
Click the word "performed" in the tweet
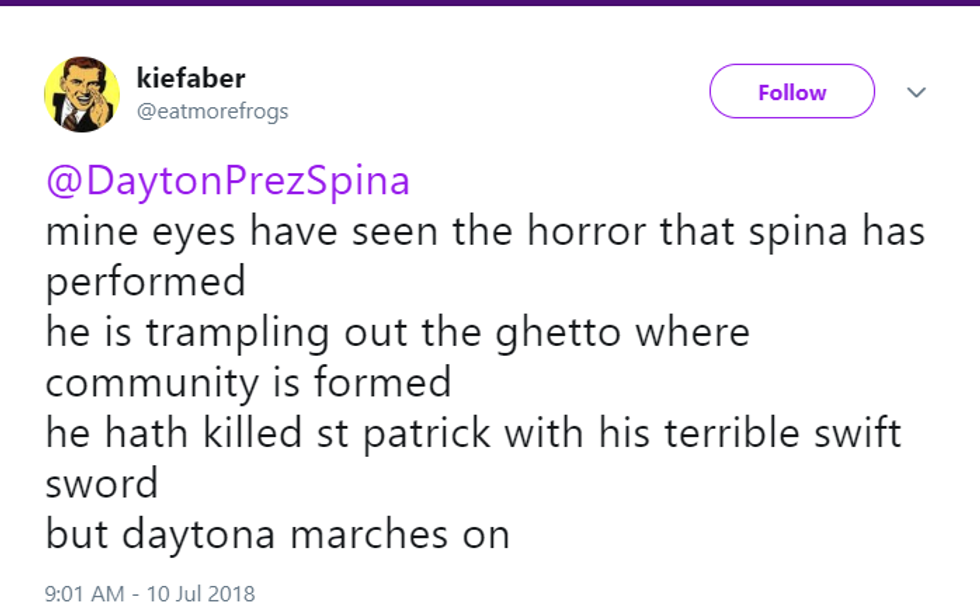click(146, 282)
